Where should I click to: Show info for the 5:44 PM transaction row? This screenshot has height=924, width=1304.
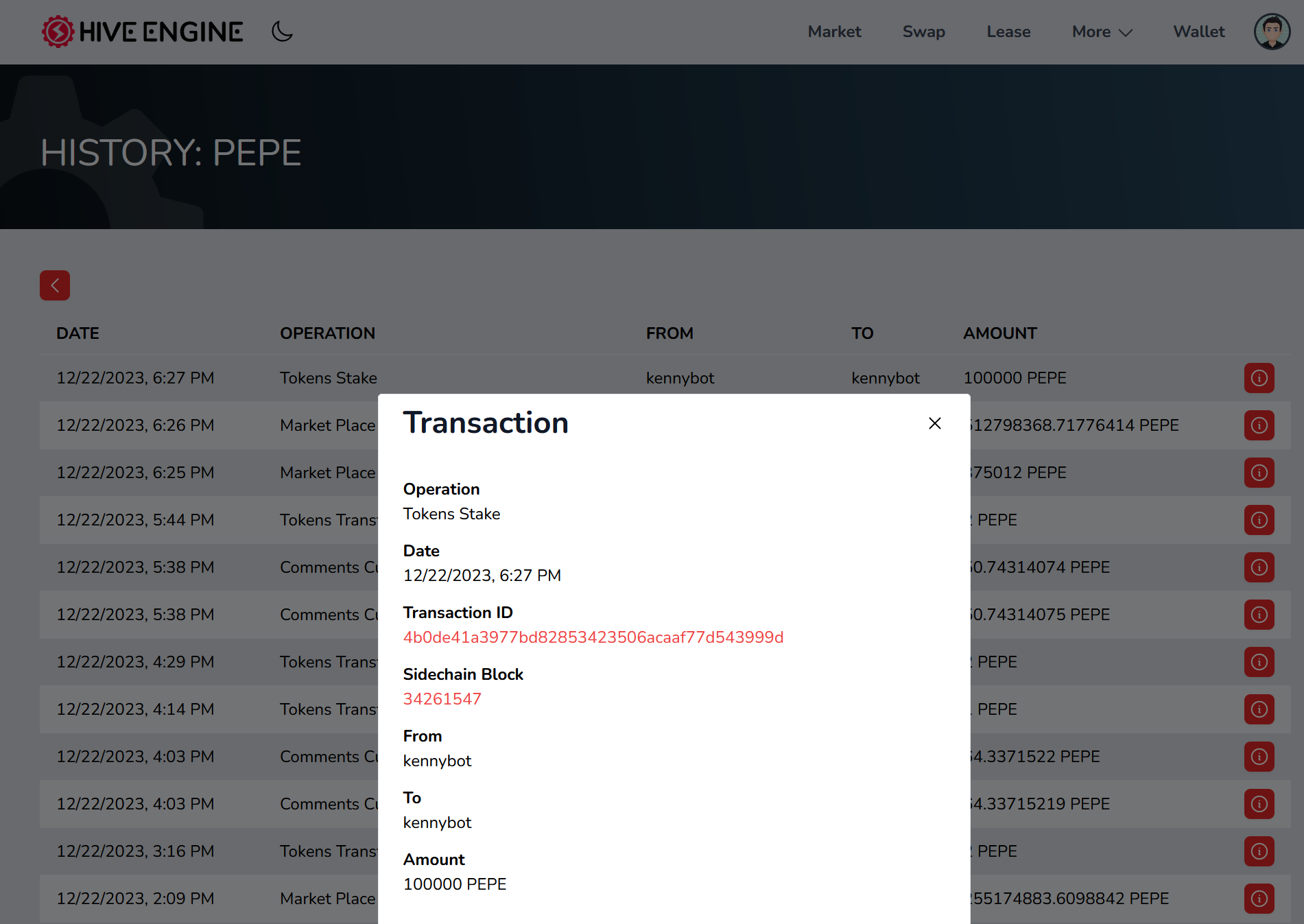point(1259,520)
